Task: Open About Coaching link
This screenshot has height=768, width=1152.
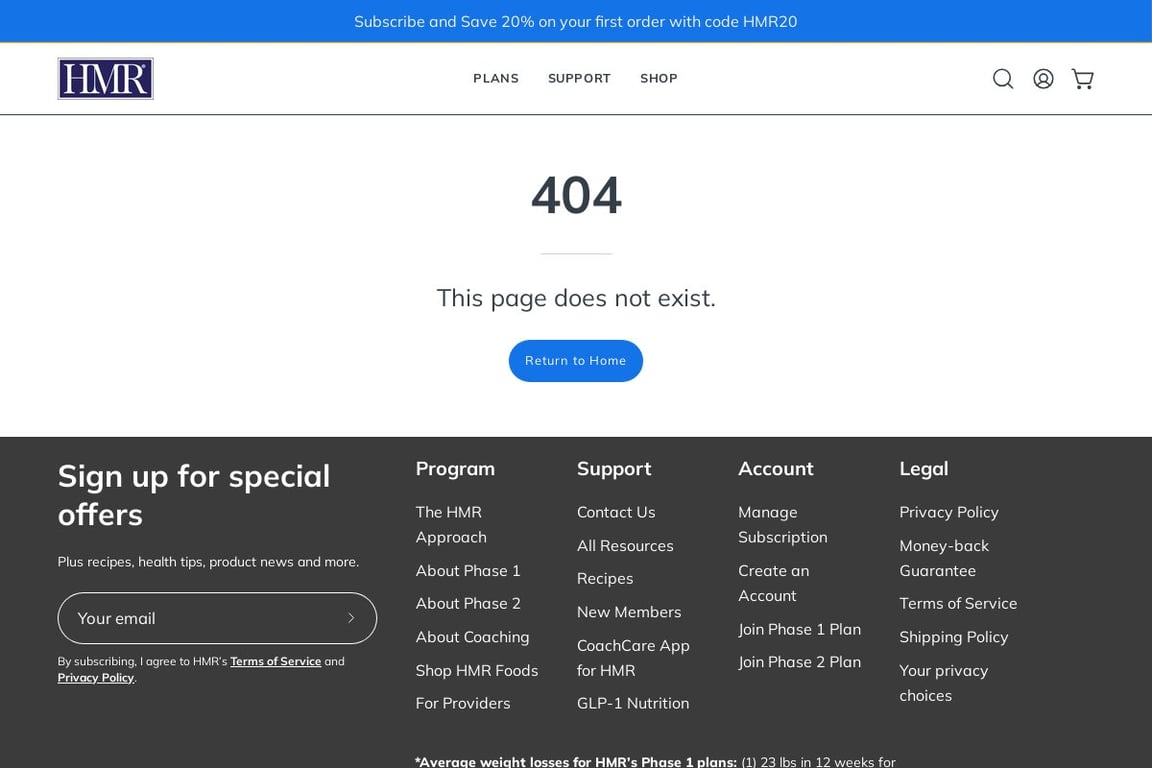Action: [472, 637]
